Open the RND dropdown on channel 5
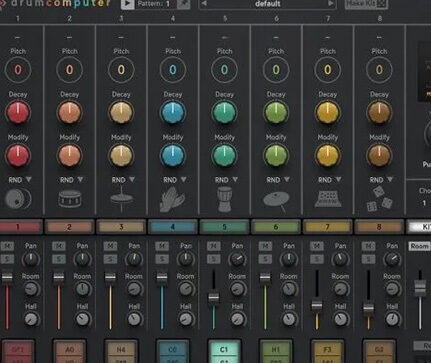The height and width of the screenshot is (363, 431). tap(226, 180)
